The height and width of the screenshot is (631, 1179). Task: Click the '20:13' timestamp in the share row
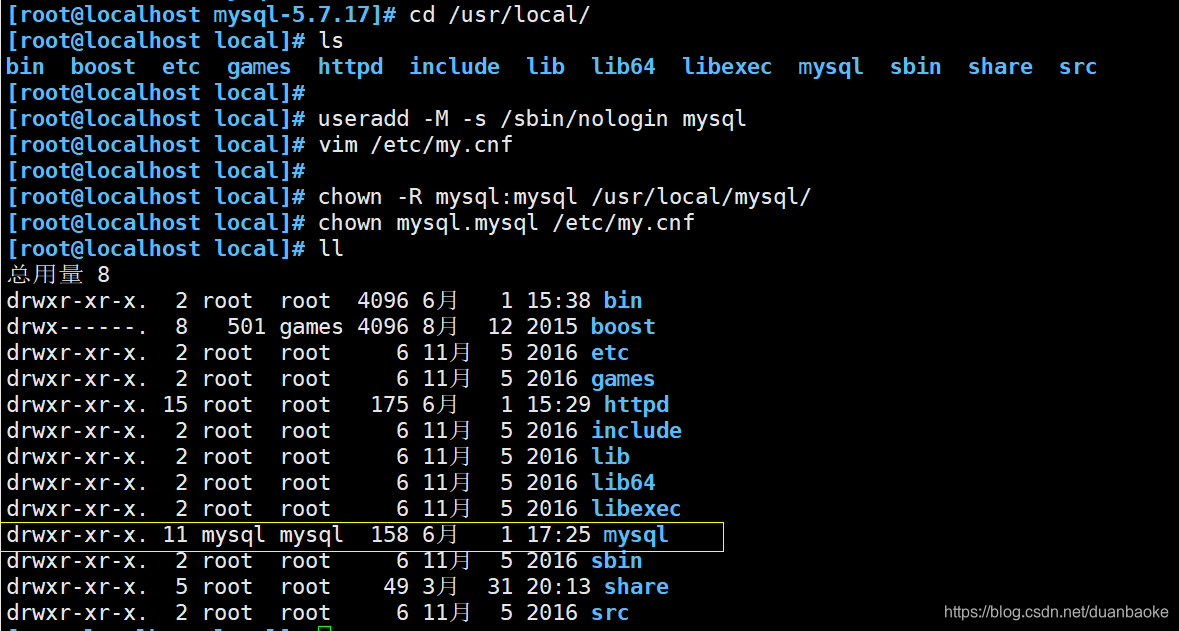(558, 587)
